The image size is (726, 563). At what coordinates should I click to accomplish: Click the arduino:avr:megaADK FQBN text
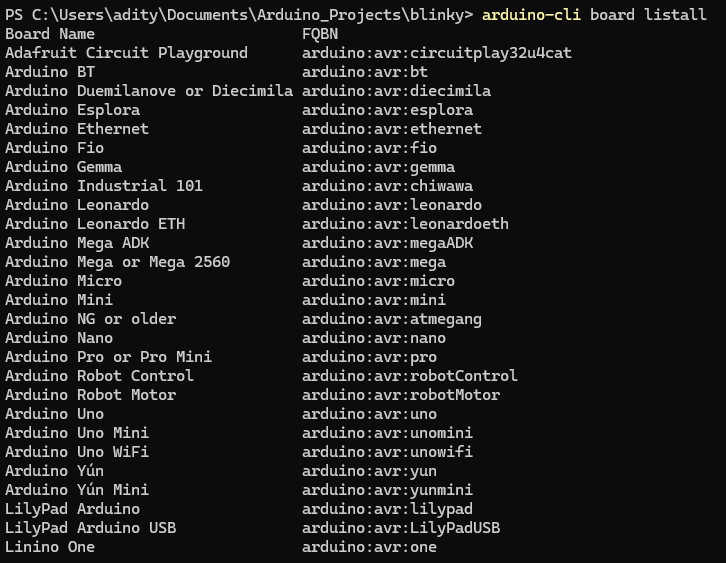[x=388, y=243]
